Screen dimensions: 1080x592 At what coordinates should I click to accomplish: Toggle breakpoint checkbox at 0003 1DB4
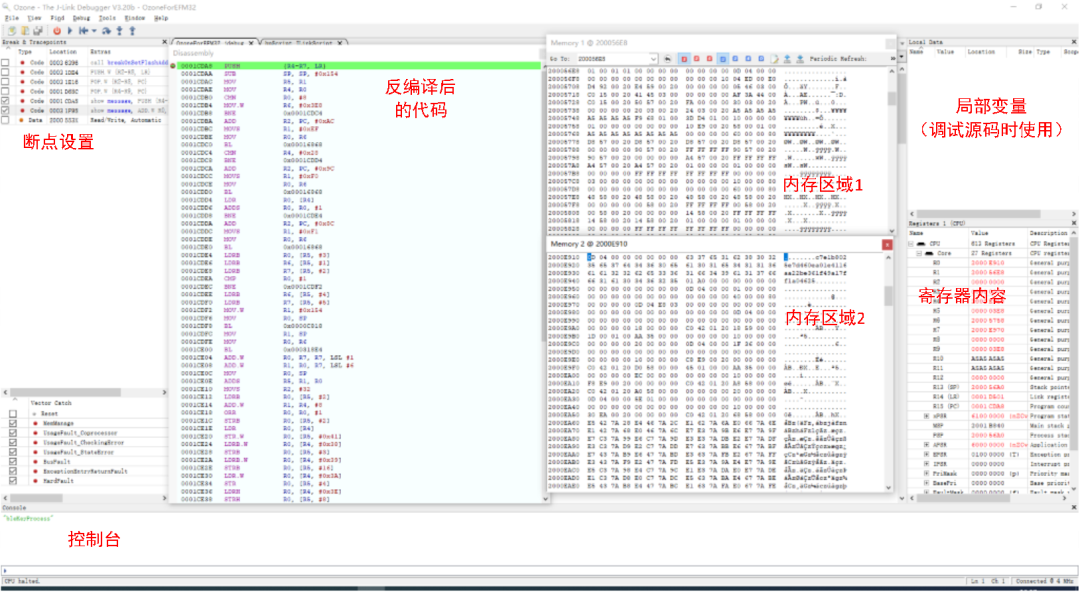coord(6,72)
